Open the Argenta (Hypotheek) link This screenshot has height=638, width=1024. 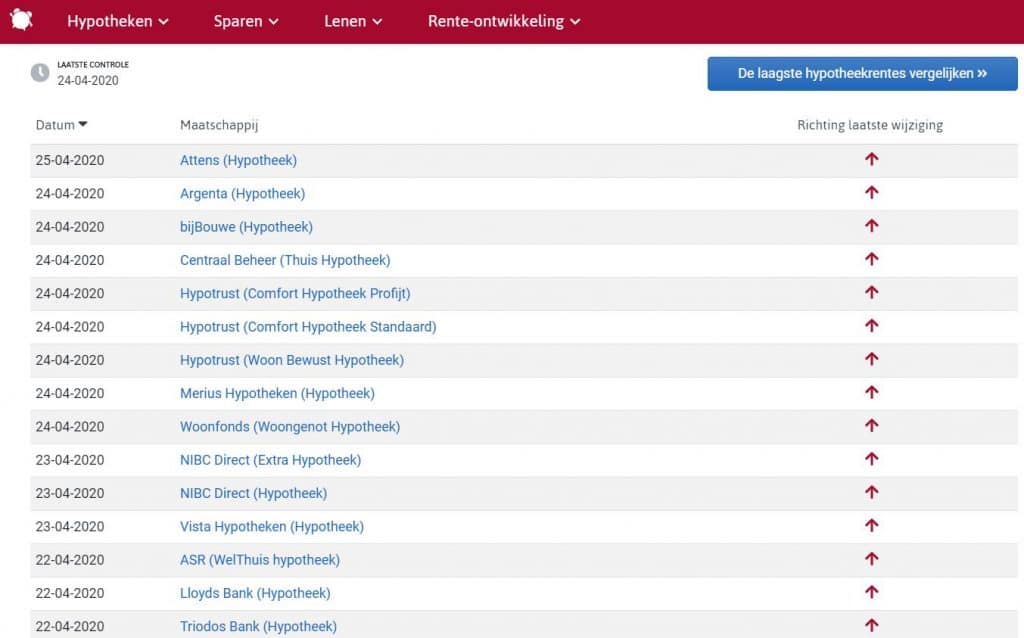(x=242, y=193)
